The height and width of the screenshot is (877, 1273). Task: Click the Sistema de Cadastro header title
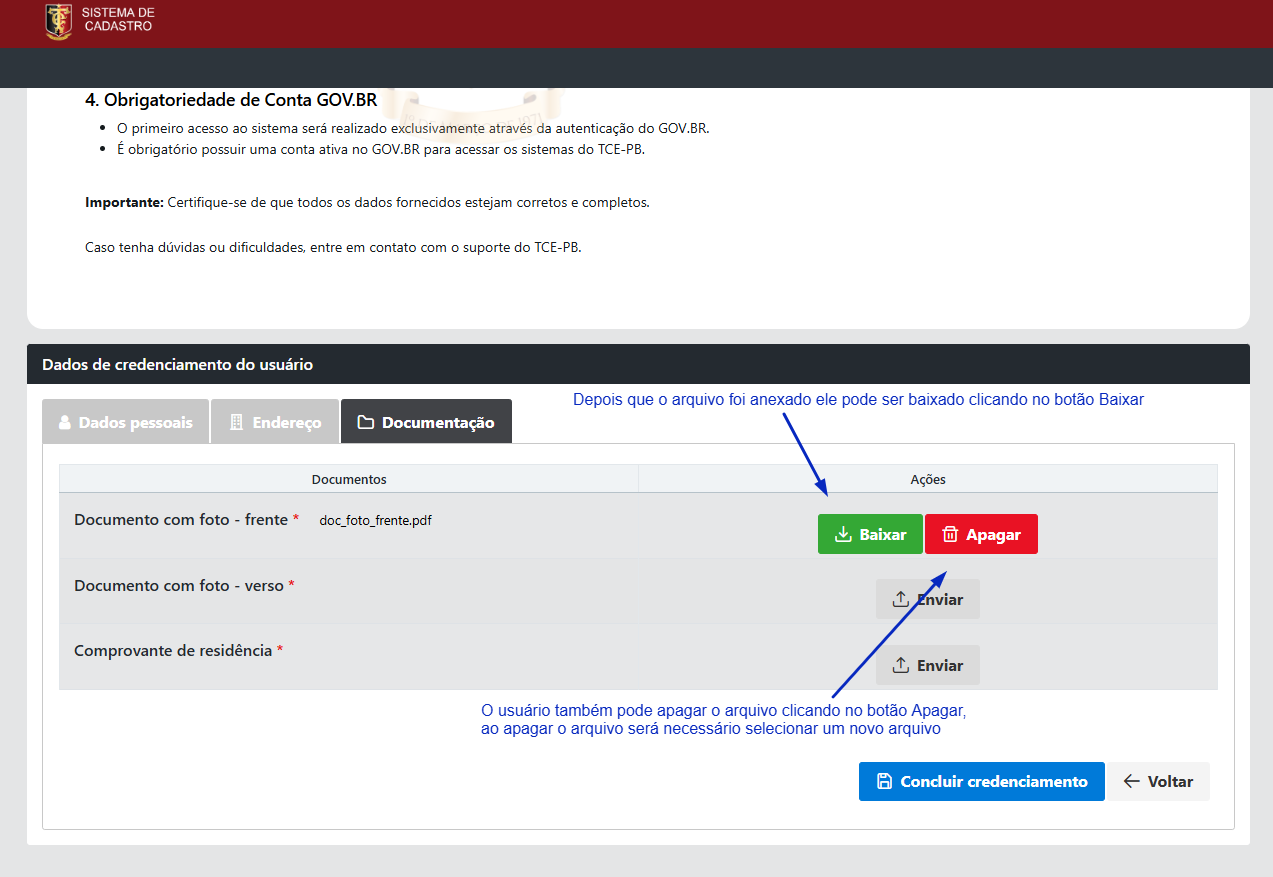[119, 19]
